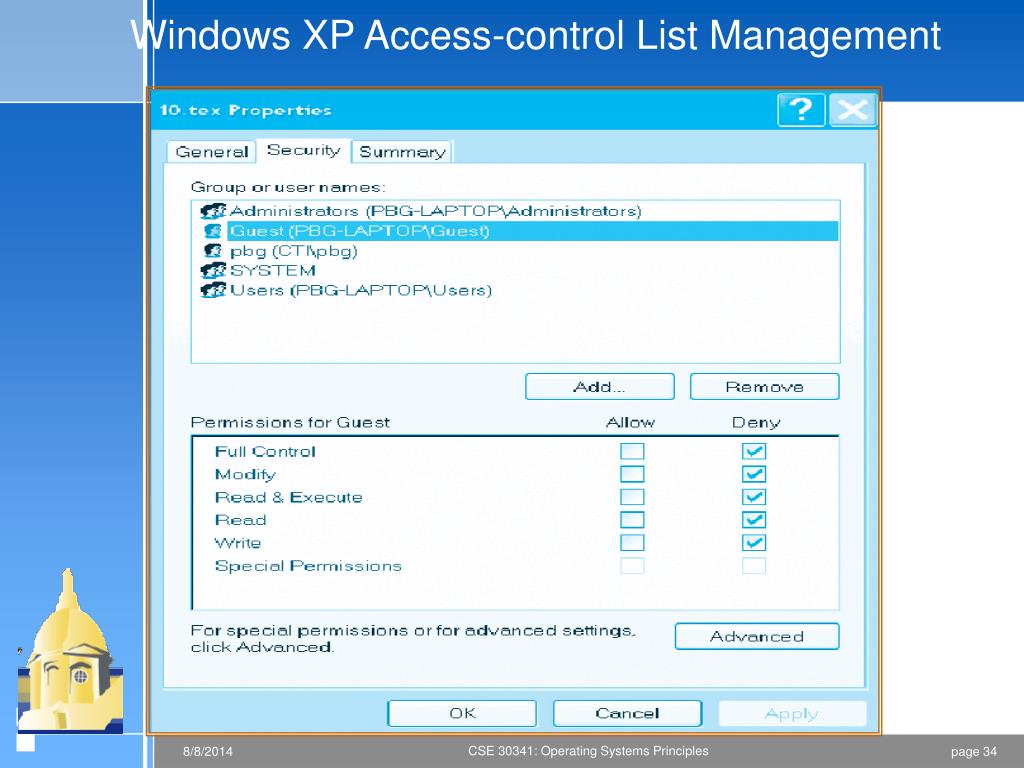Click the Modify permission label
The width and height of the screenshot is (1024, 768).
pyautogui.click(x=246, y=475)
